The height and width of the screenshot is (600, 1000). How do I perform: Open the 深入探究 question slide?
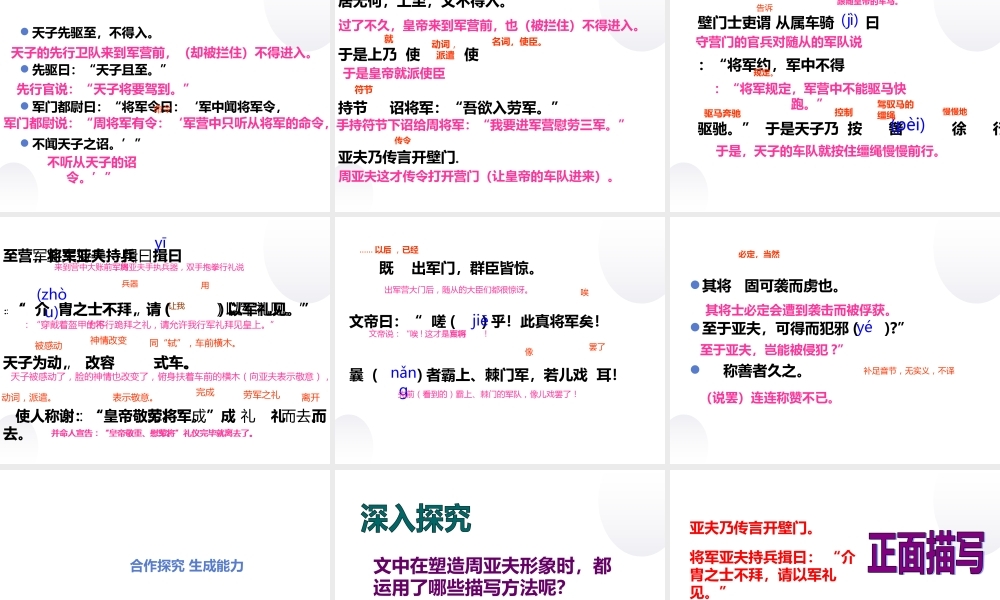point(499,536)
